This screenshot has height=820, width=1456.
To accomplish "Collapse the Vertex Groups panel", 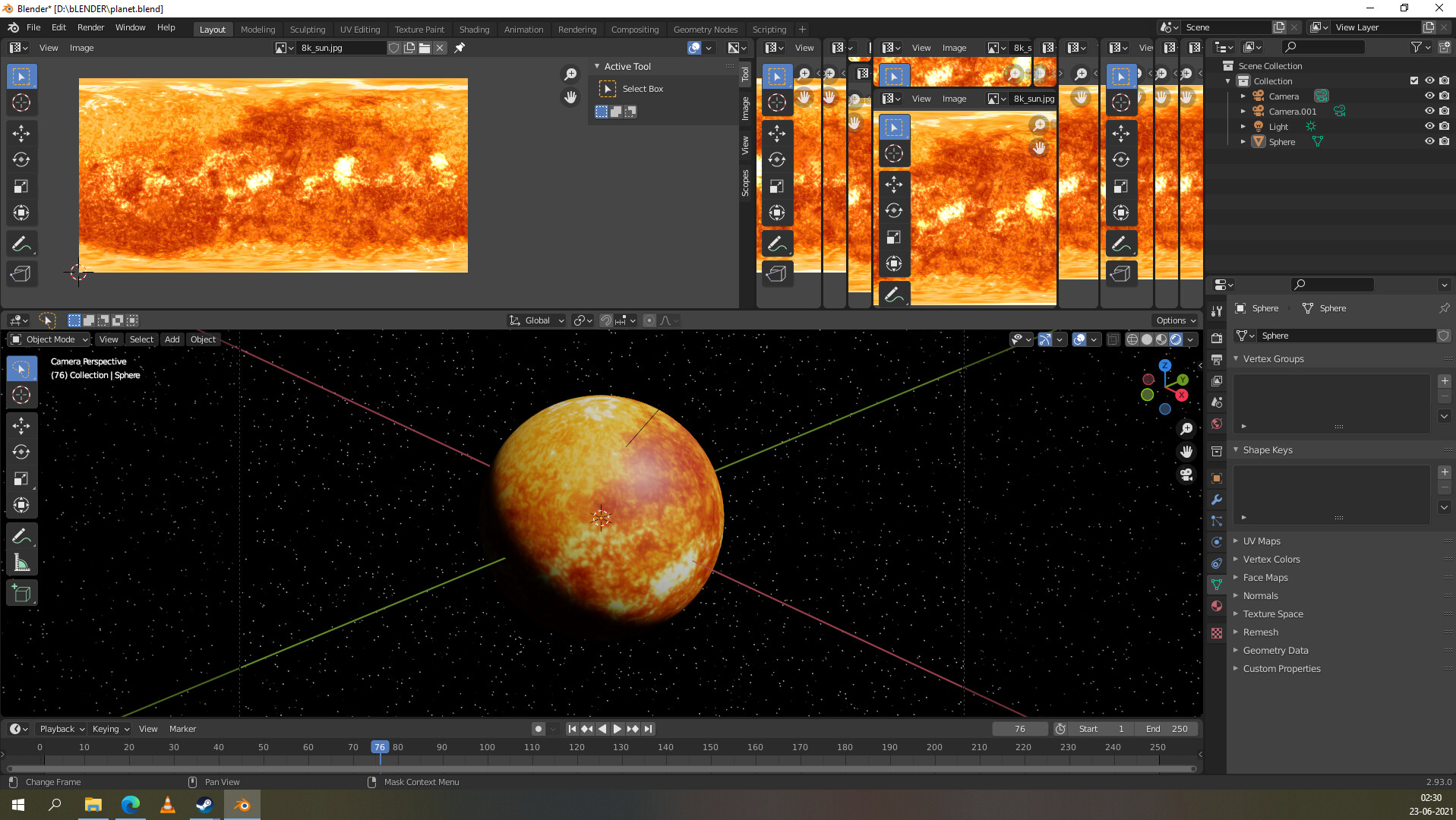I will coord(1273,359).
